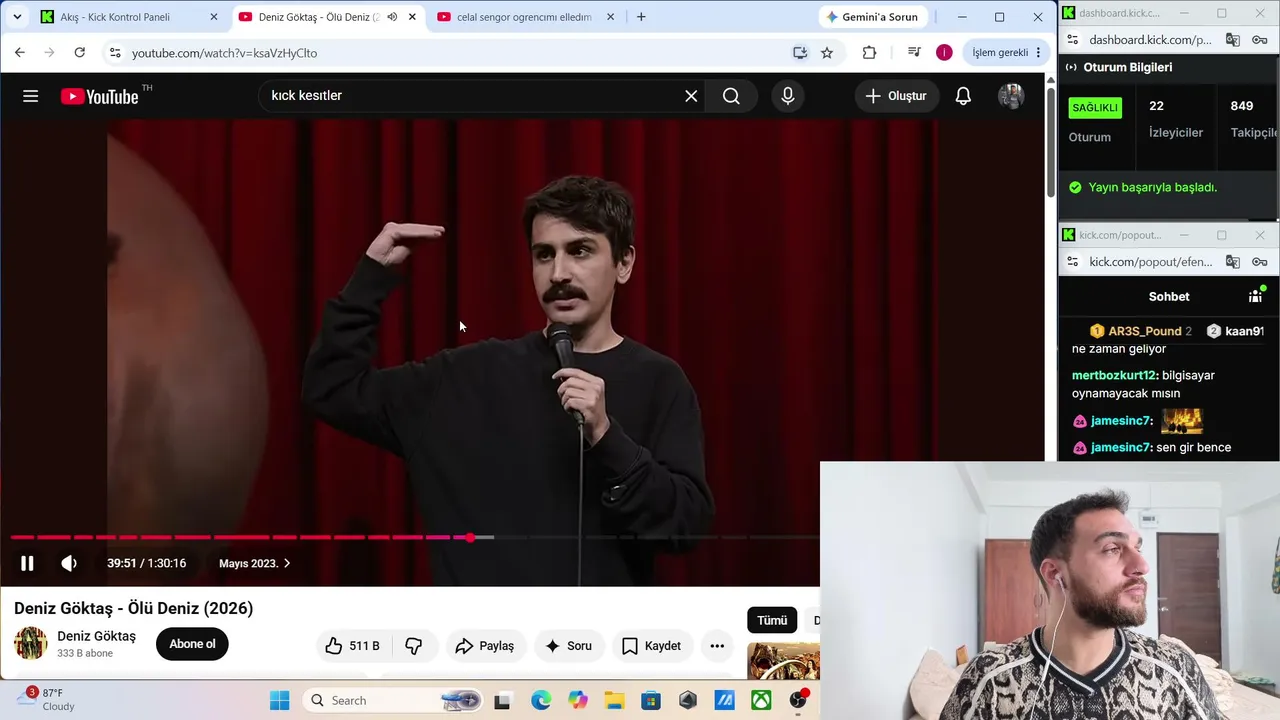This screenshot has width=1280, height=720.
Task: Mute the video with the speaker icon
Action: click(x=69, y=563)
